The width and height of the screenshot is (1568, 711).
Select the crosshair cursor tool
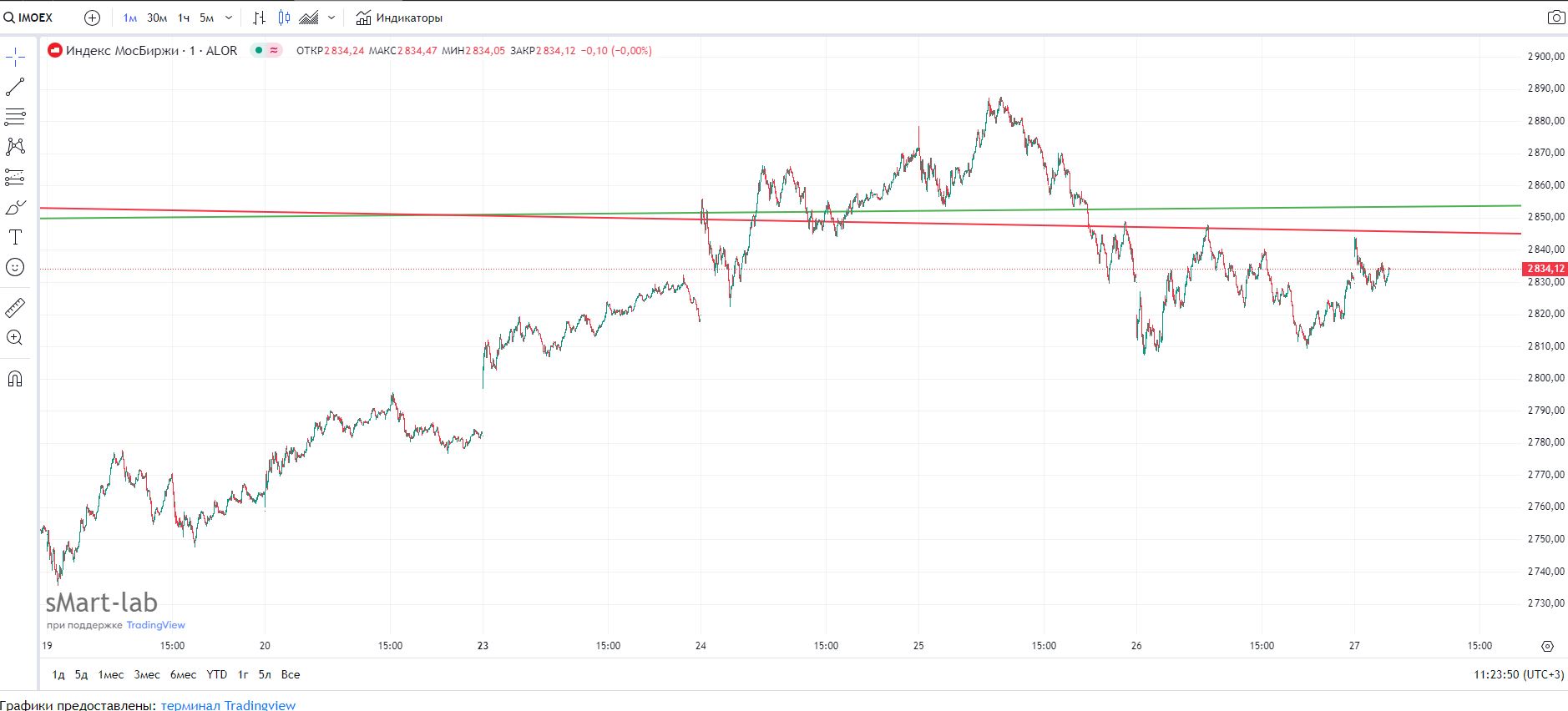coord(15,57)
